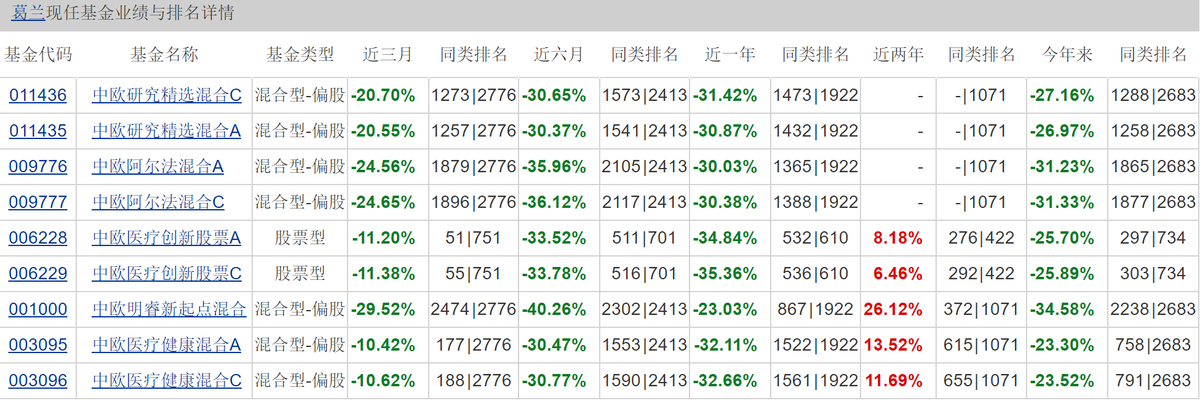Open fund code 001000 link
The image size is (1200, 406).
click(38, 310)
